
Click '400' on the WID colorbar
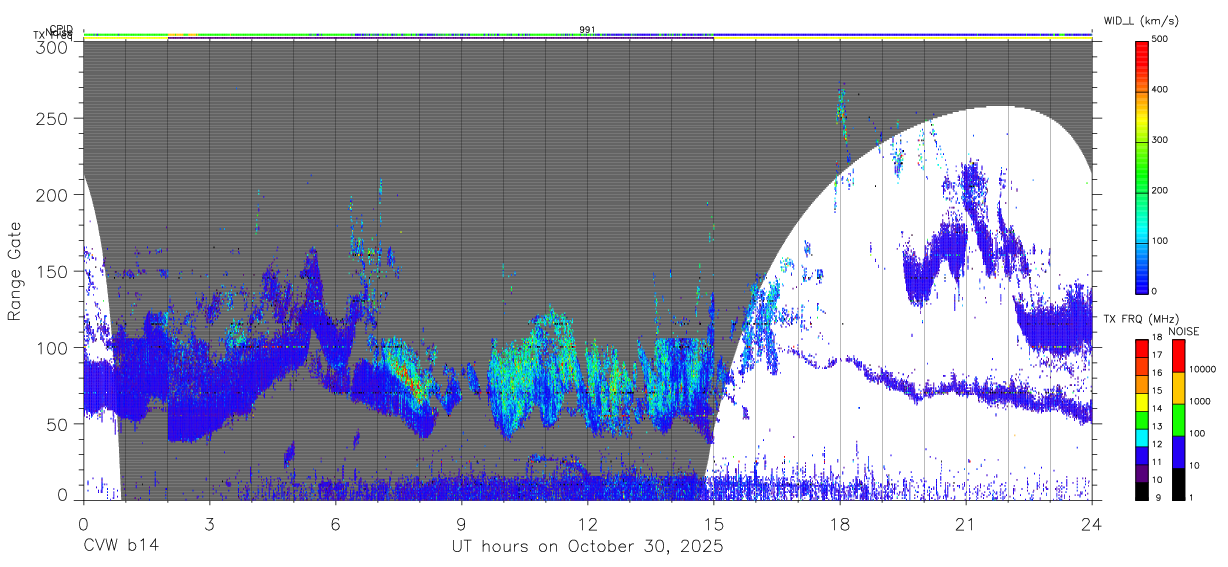(1160, 90)
